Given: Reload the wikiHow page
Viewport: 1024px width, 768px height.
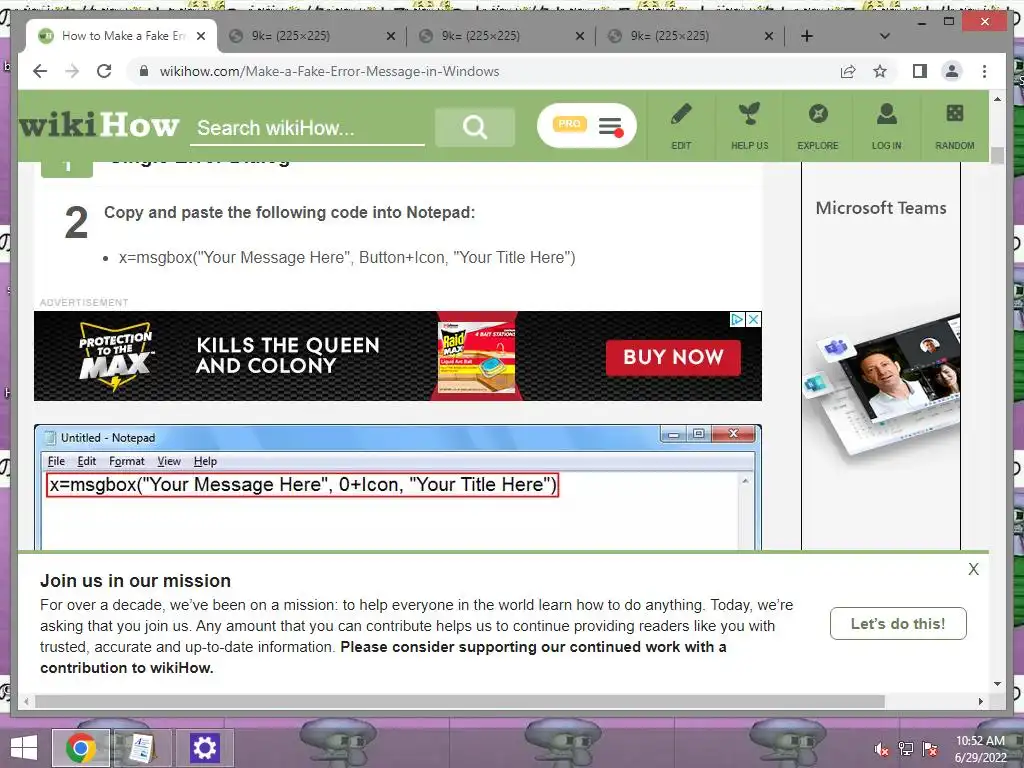Looking at the screenshot, I should 104,71.
